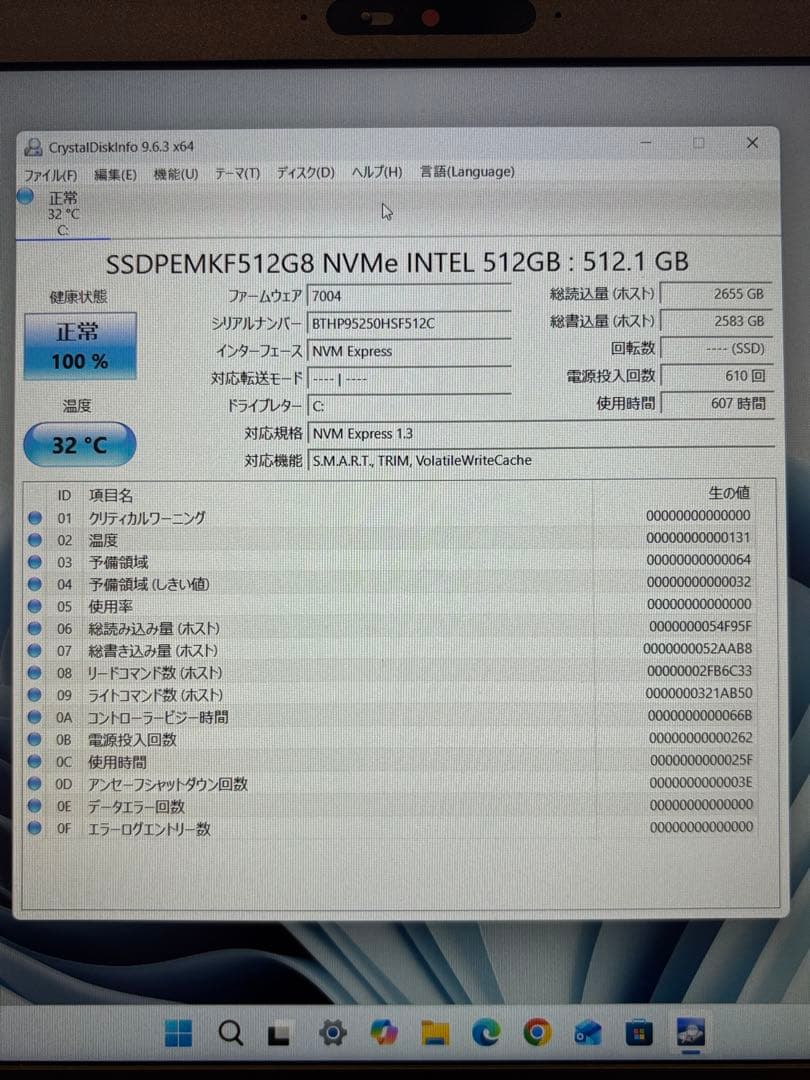Click the raw value 00000002FB6C33
This screenshot has width=810, height=1080.
pos(699,670)
